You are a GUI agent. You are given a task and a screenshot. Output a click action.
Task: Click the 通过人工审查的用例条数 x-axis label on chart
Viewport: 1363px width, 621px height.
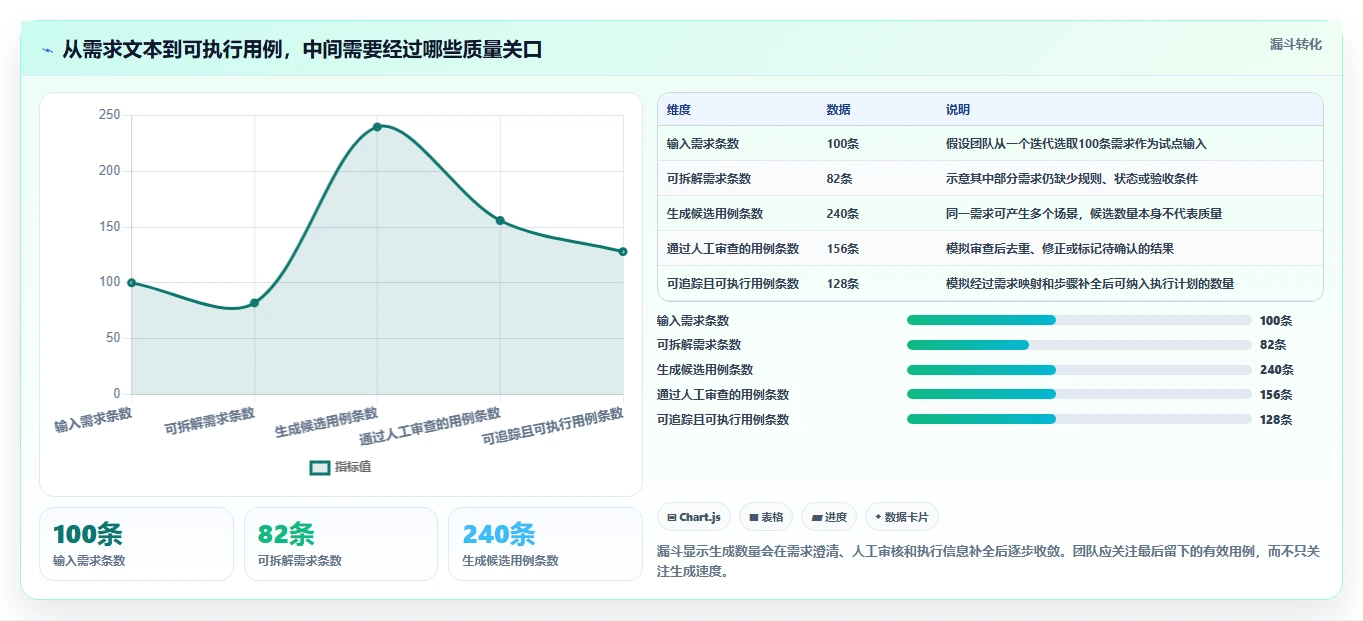click(x=431, y=426)
